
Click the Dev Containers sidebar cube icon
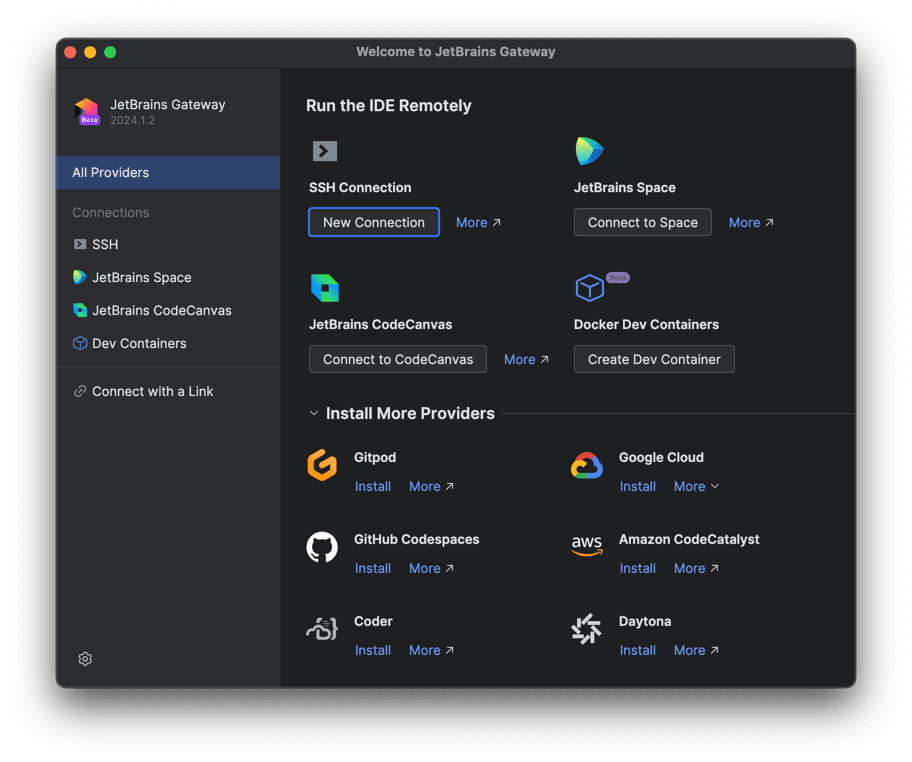[x=80, y=343]
